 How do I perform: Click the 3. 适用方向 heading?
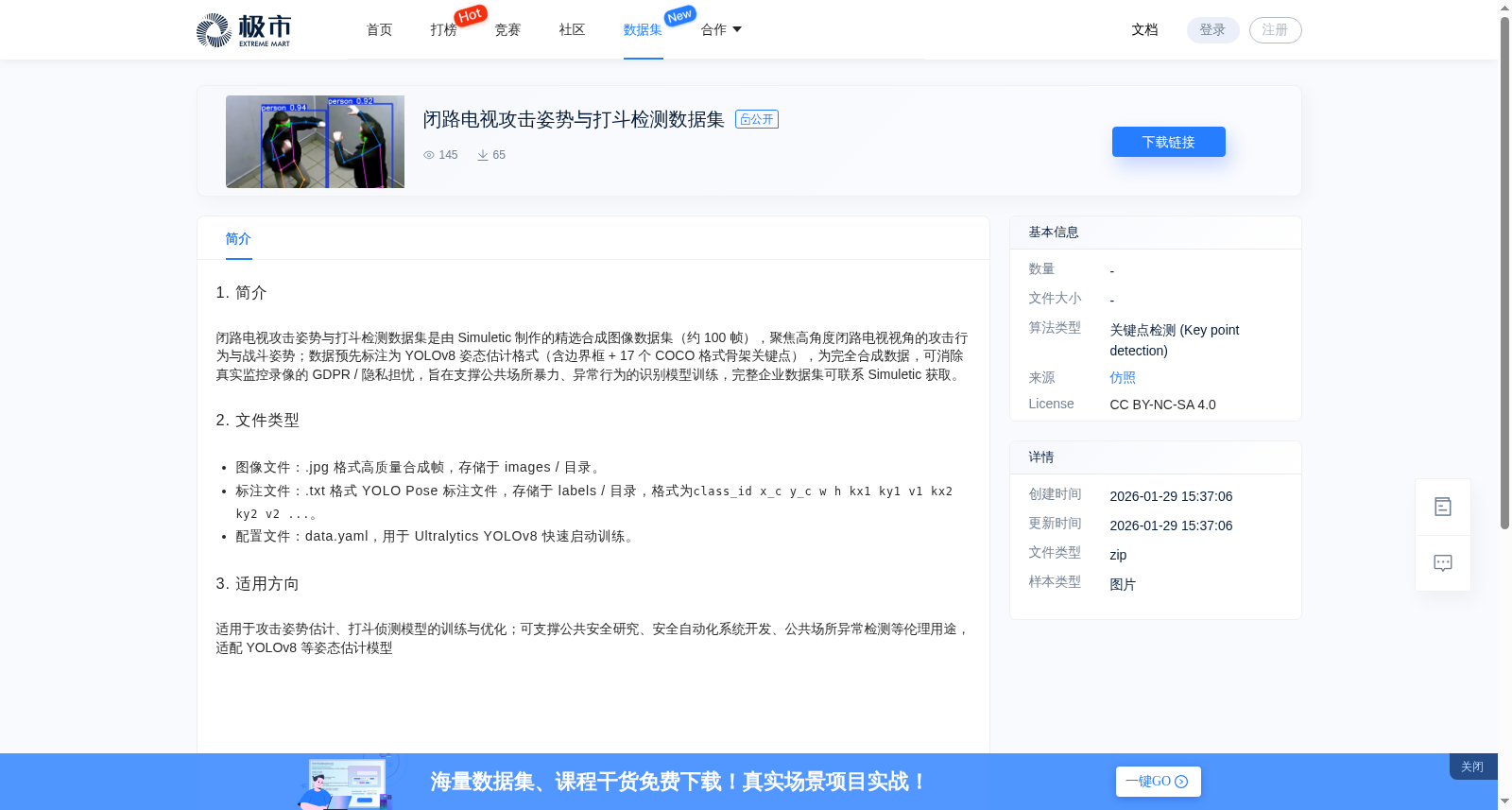(x=257, y=584)
